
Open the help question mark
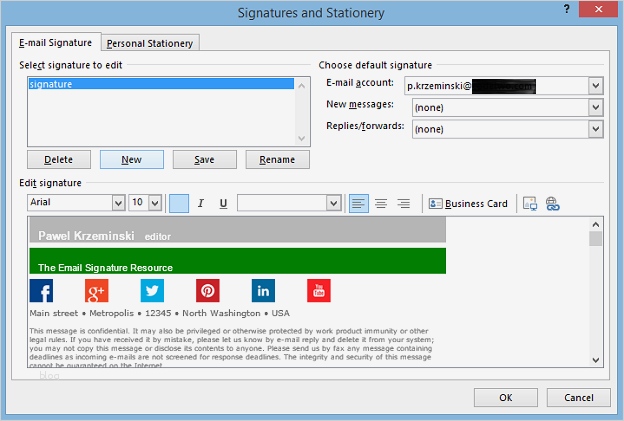pyautogui.click(x=567, y=9)
